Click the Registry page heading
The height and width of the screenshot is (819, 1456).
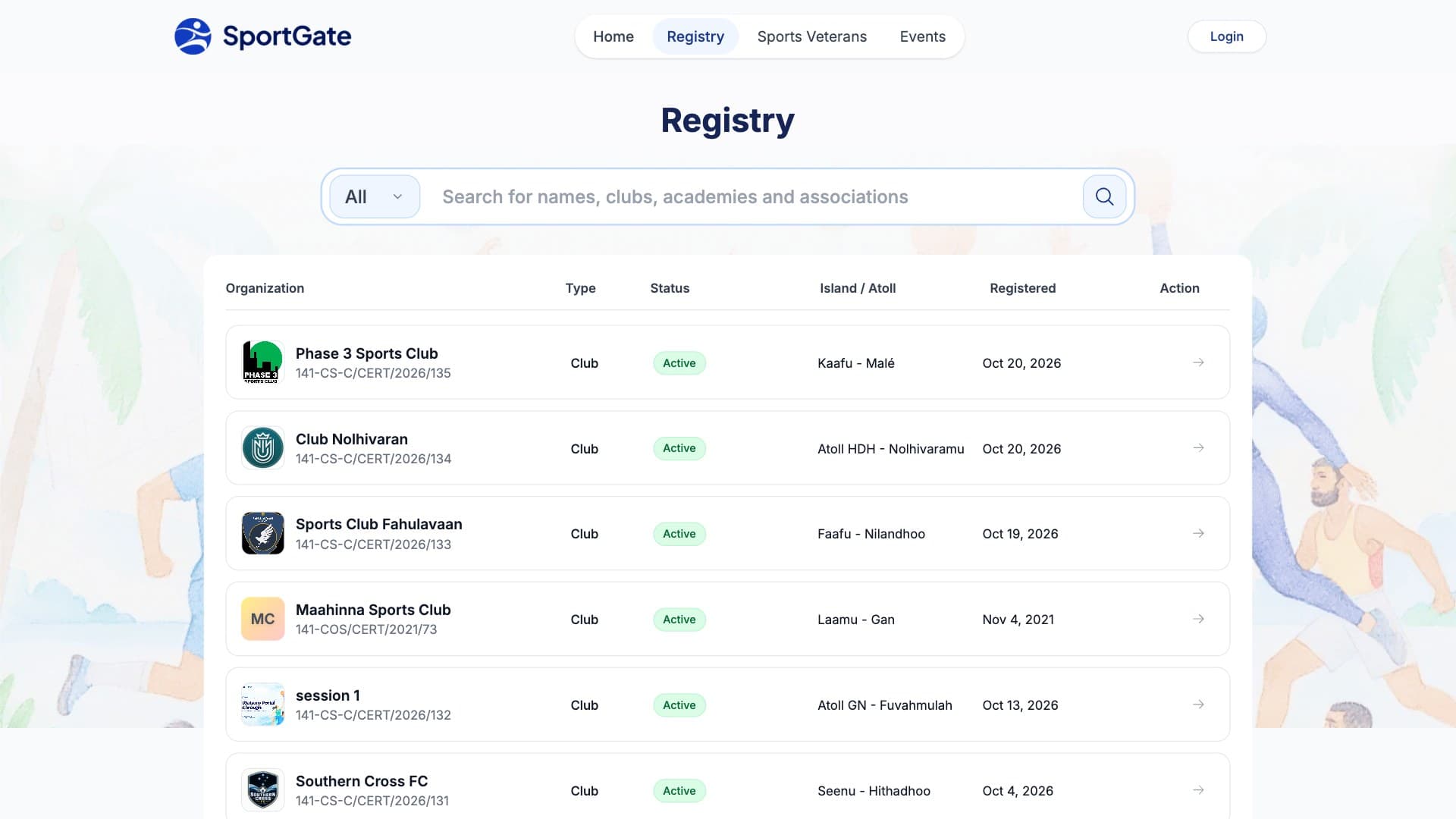(727, 121)
